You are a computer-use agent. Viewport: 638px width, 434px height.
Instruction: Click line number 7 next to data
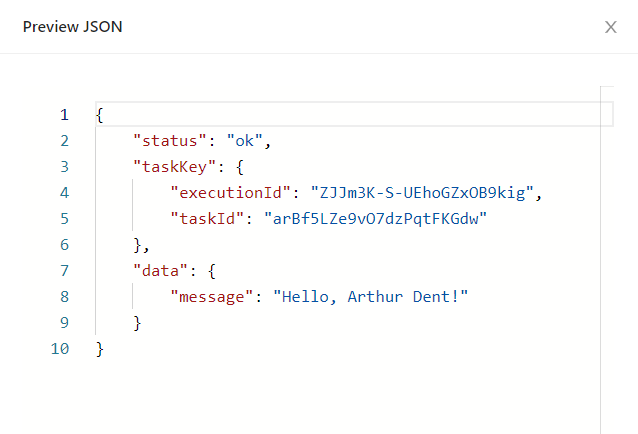64,271
